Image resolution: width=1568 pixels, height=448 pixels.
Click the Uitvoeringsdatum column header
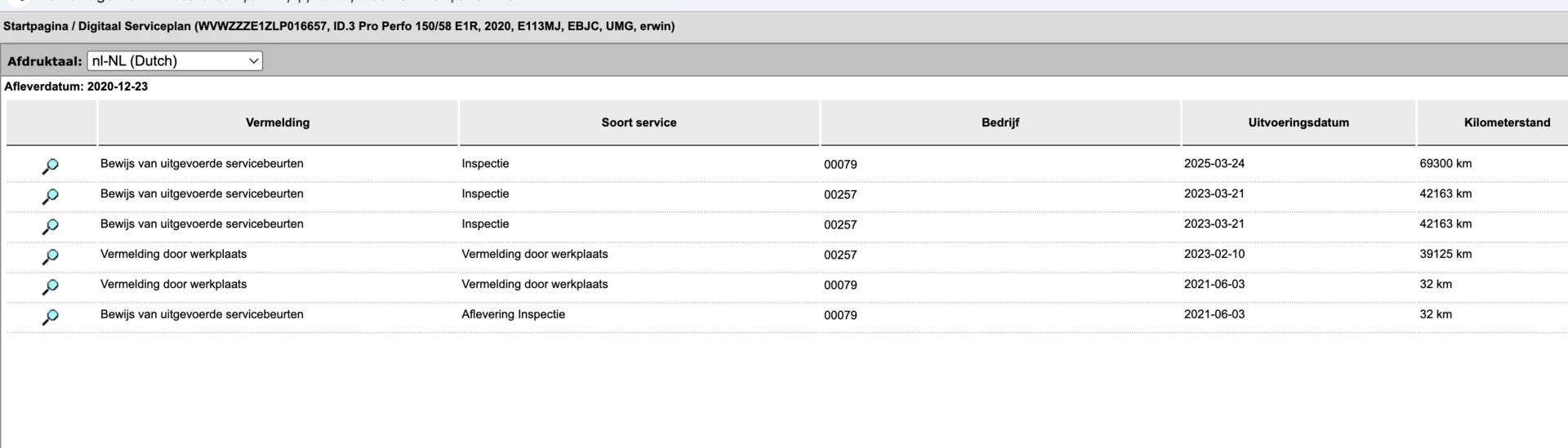click(1298, 122)
